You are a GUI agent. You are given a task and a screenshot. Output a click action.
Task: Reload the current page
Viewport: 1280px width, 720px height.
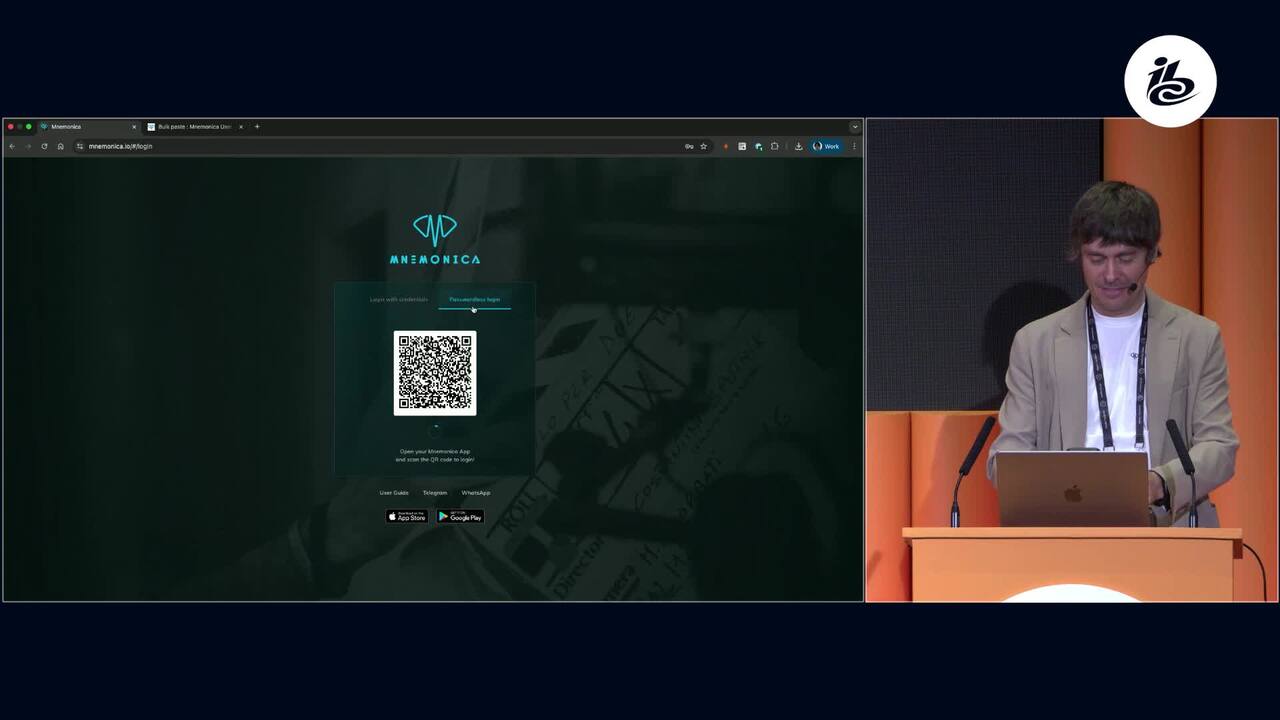[44, 146]
